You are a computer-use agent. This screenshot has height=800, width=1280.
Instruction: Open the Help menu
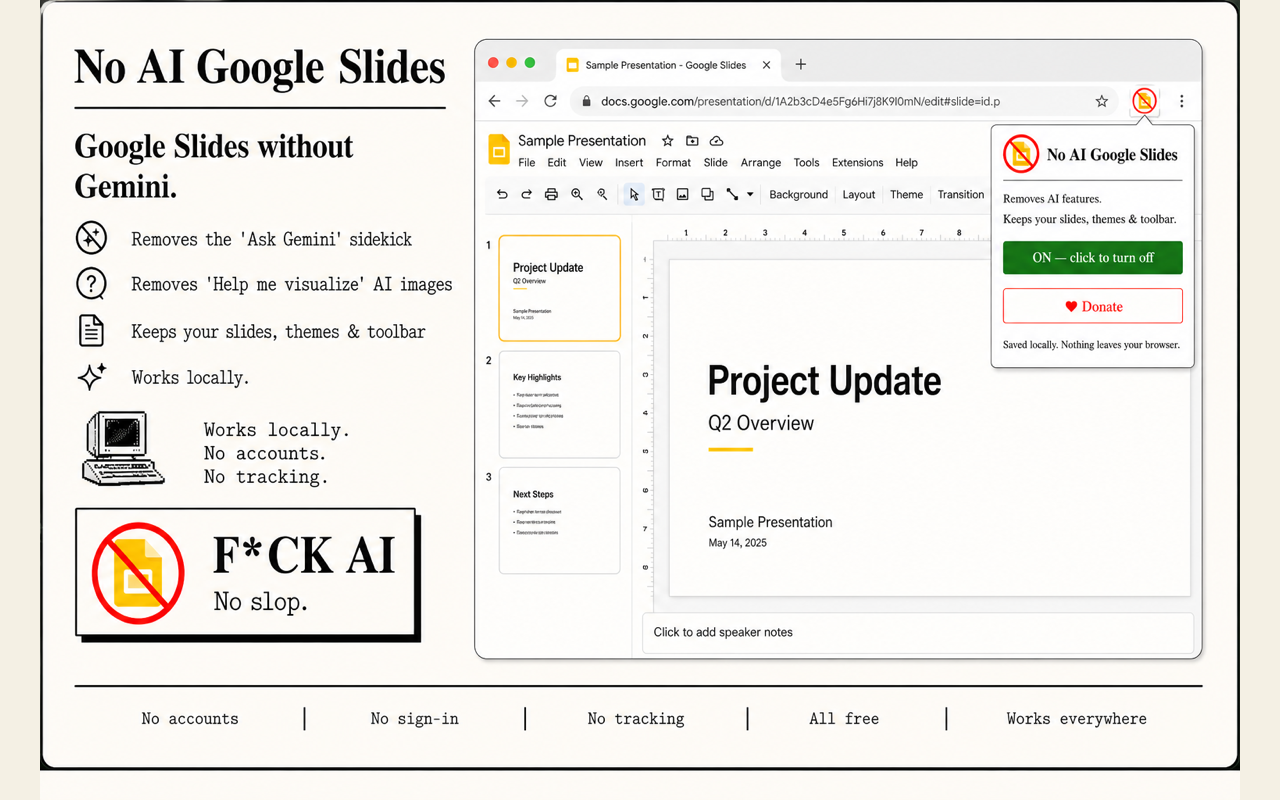[907, 162]
